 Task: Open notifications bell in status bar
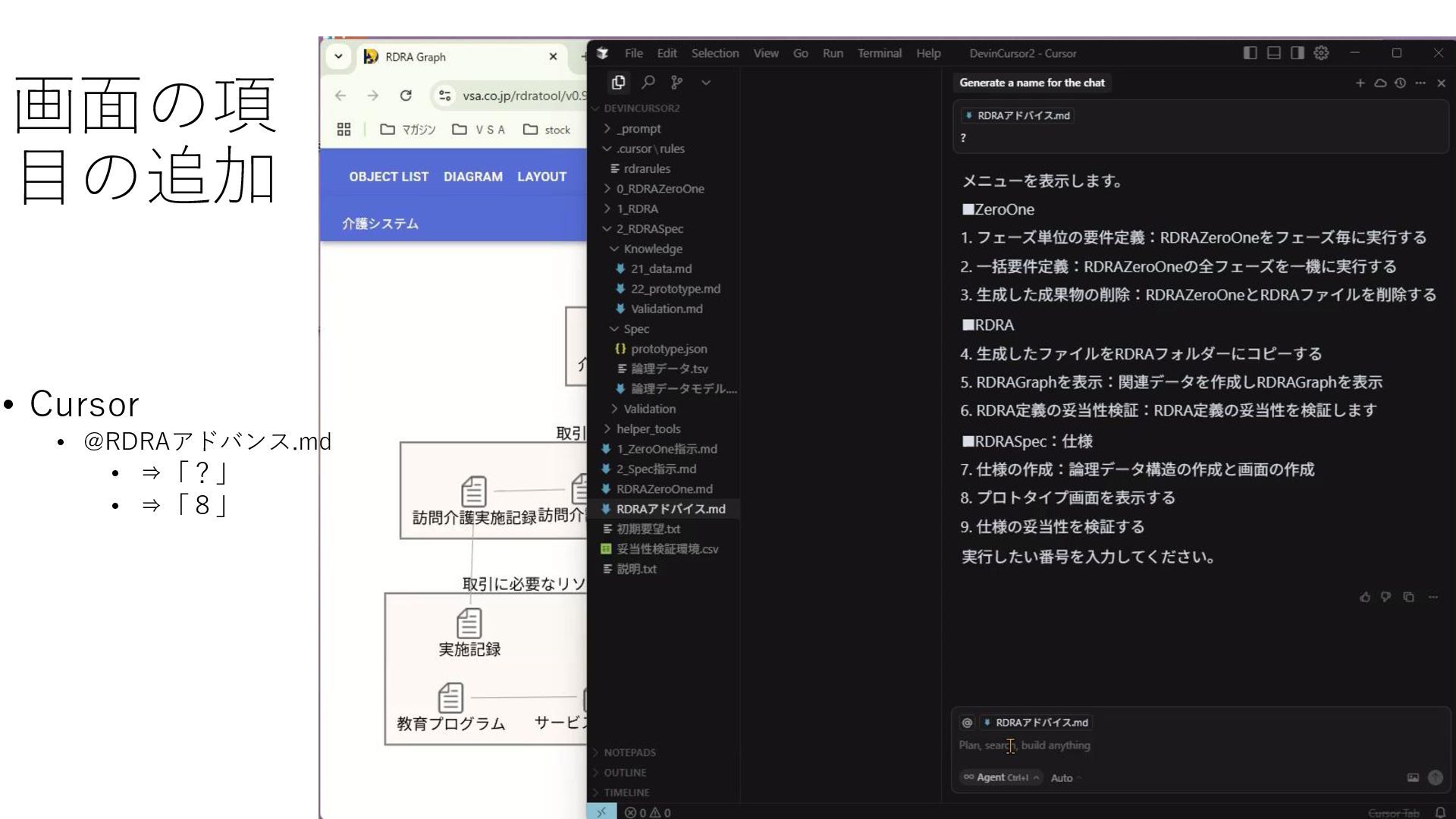(1440, 812)
